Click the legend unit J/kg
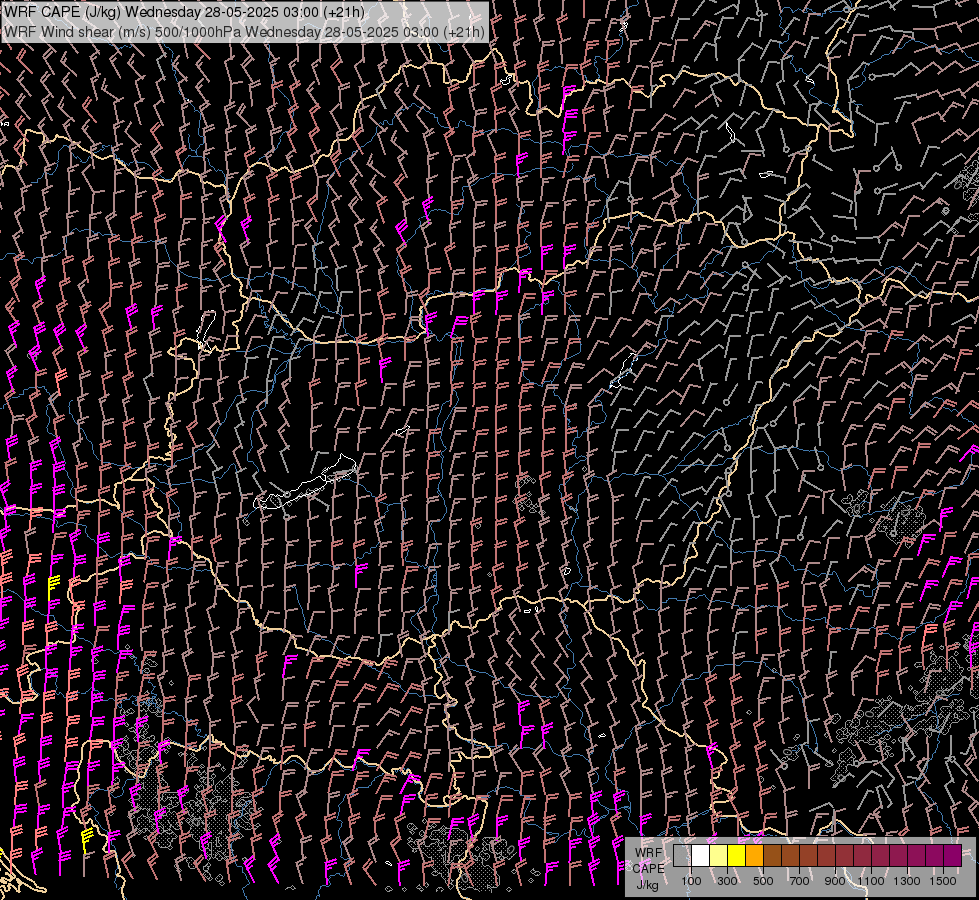 coord(647,886)
